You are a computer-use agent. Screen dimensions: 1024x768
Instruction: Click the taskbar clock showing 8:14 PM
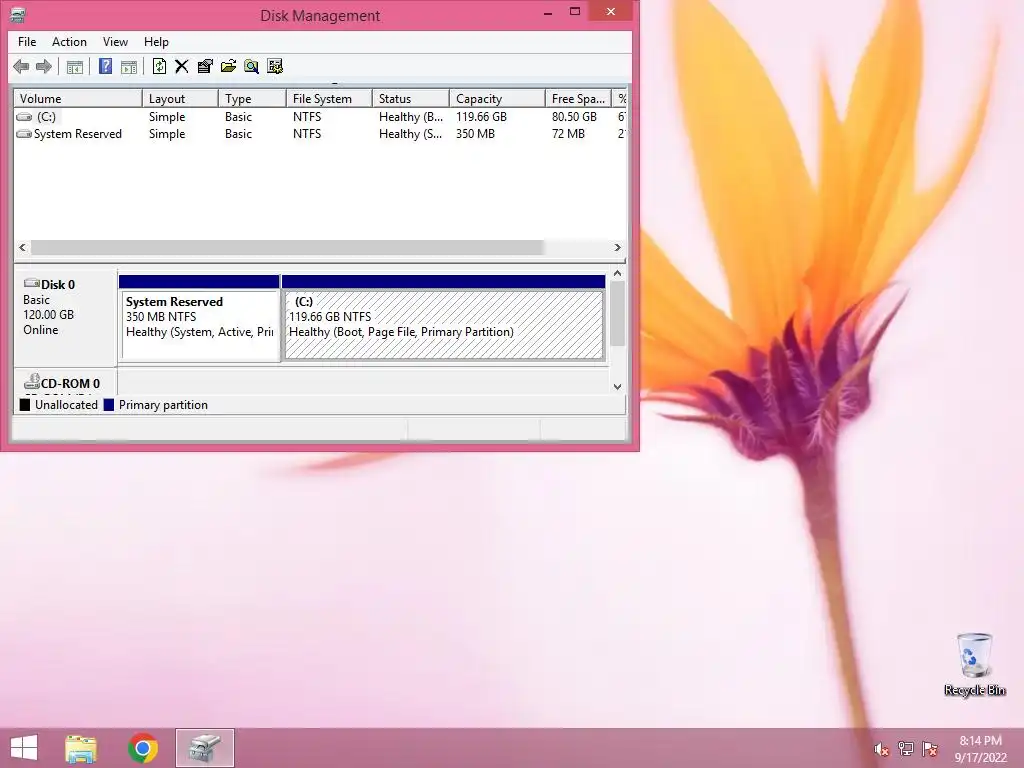point(981,749)
